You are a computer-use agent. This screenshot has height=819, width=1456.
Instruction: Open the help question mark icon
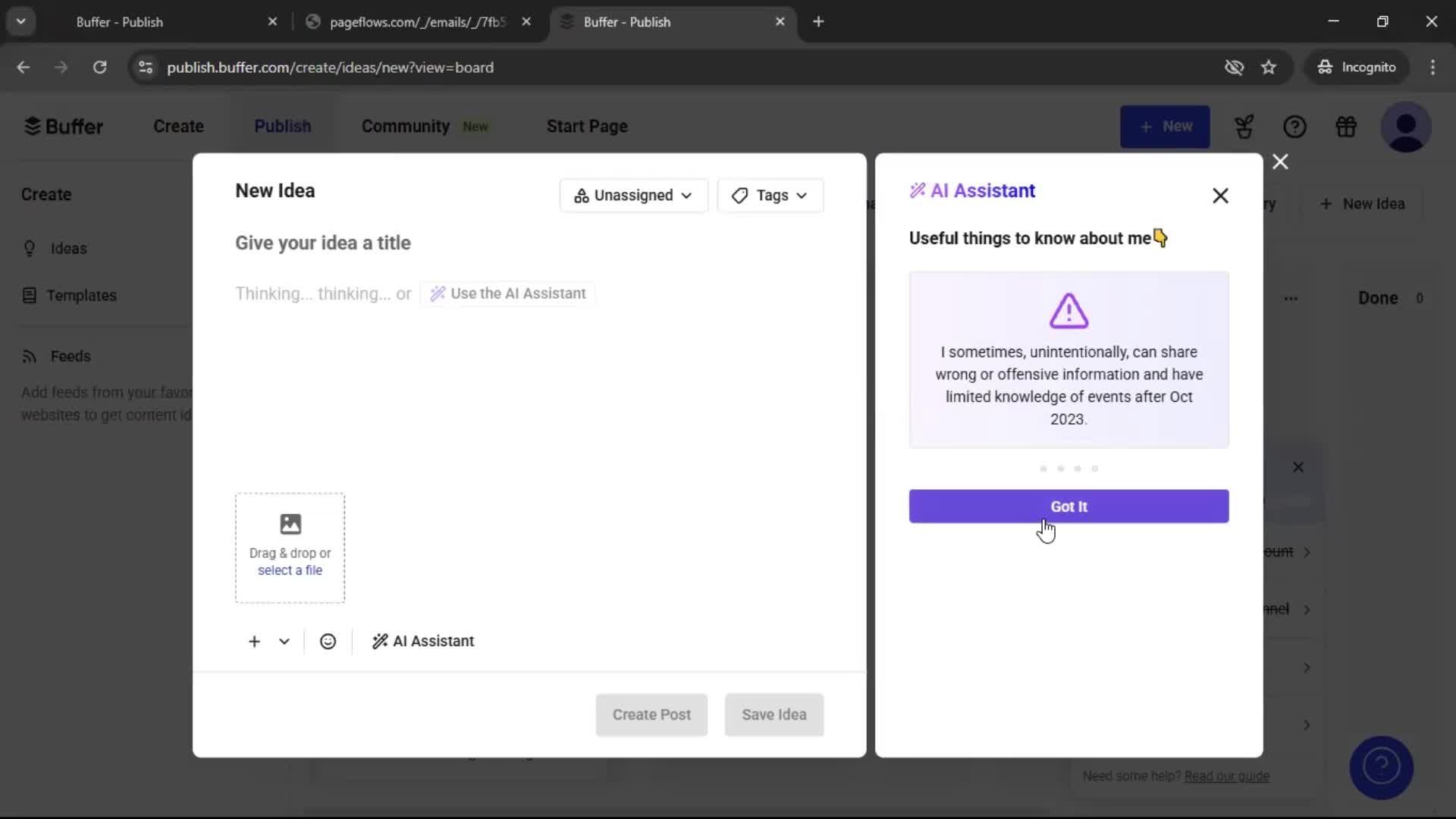point(1295,127)
